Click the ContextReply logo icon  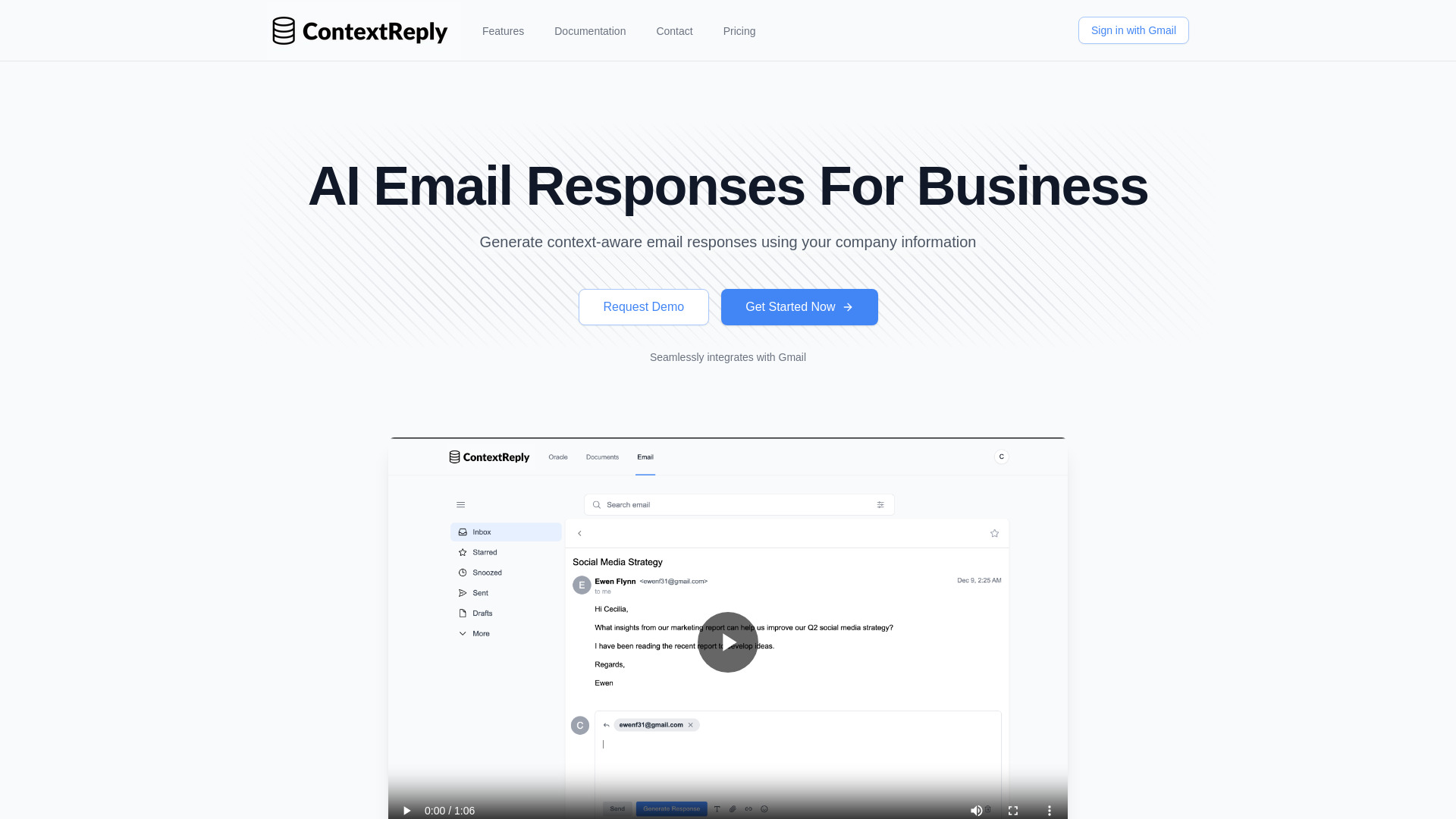click(283, 31)
